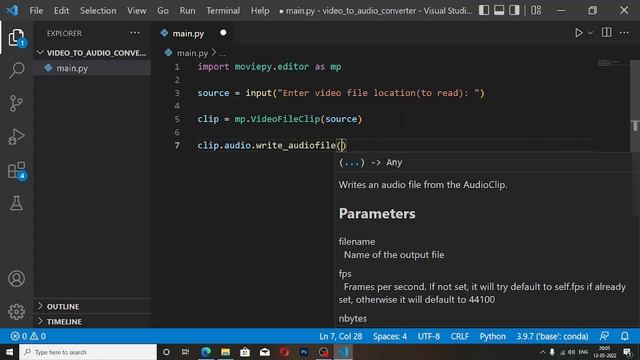This screenshot has width=640, height=360.
Task: Click the VS Code logo in title bar
Action: (x=12, y=10)
